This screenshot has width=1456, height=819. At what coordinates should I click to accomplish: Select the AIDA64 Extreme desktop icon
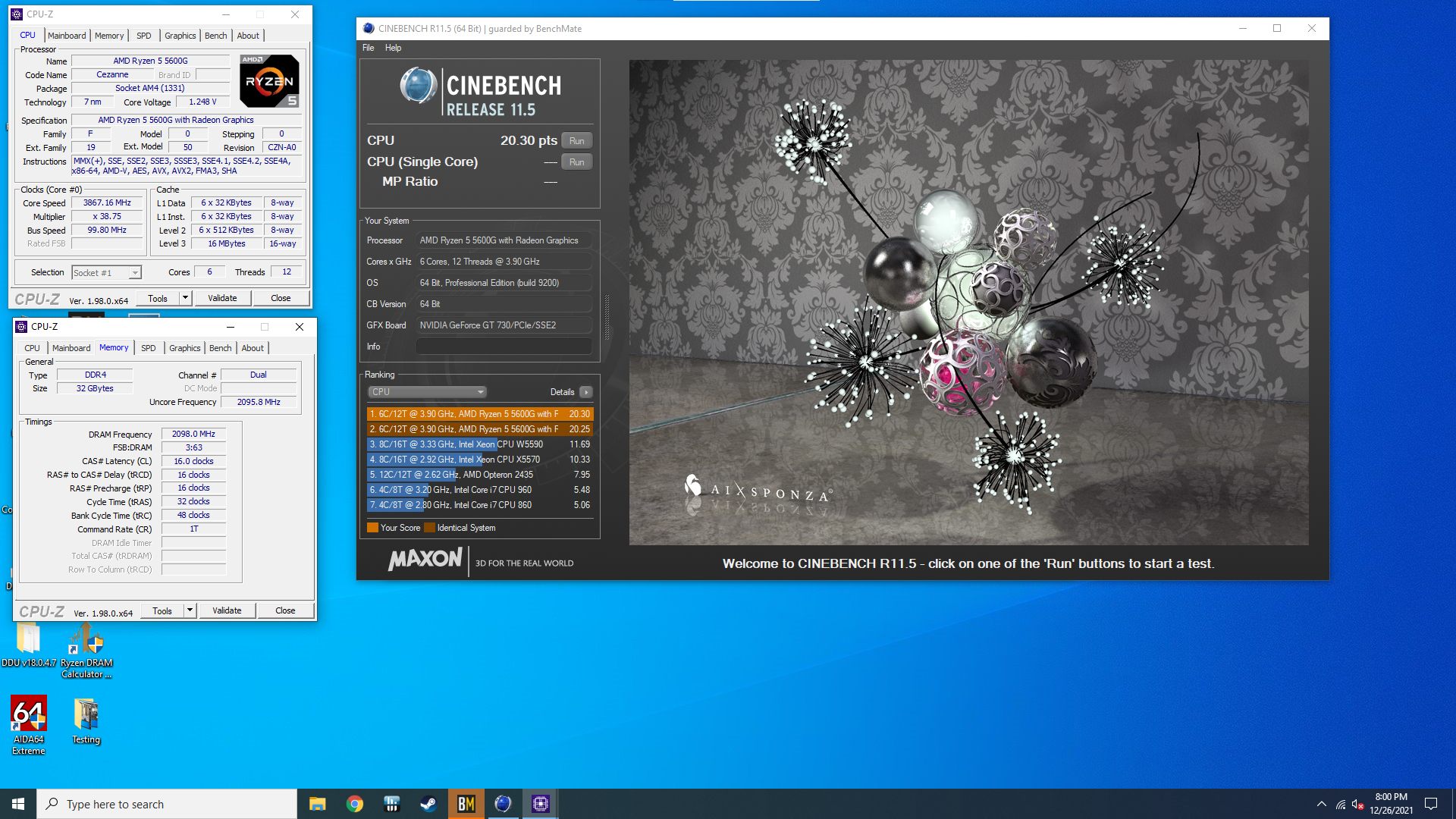(x=29, y=725)
